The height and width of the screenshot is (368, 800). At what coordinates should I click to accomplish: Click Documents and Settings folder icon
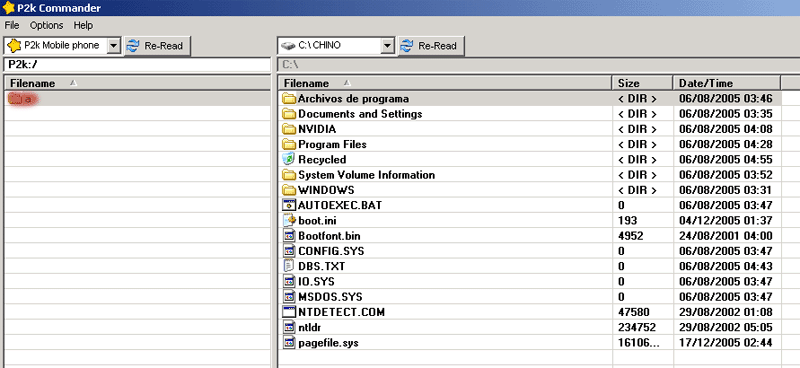pos(289,114)
